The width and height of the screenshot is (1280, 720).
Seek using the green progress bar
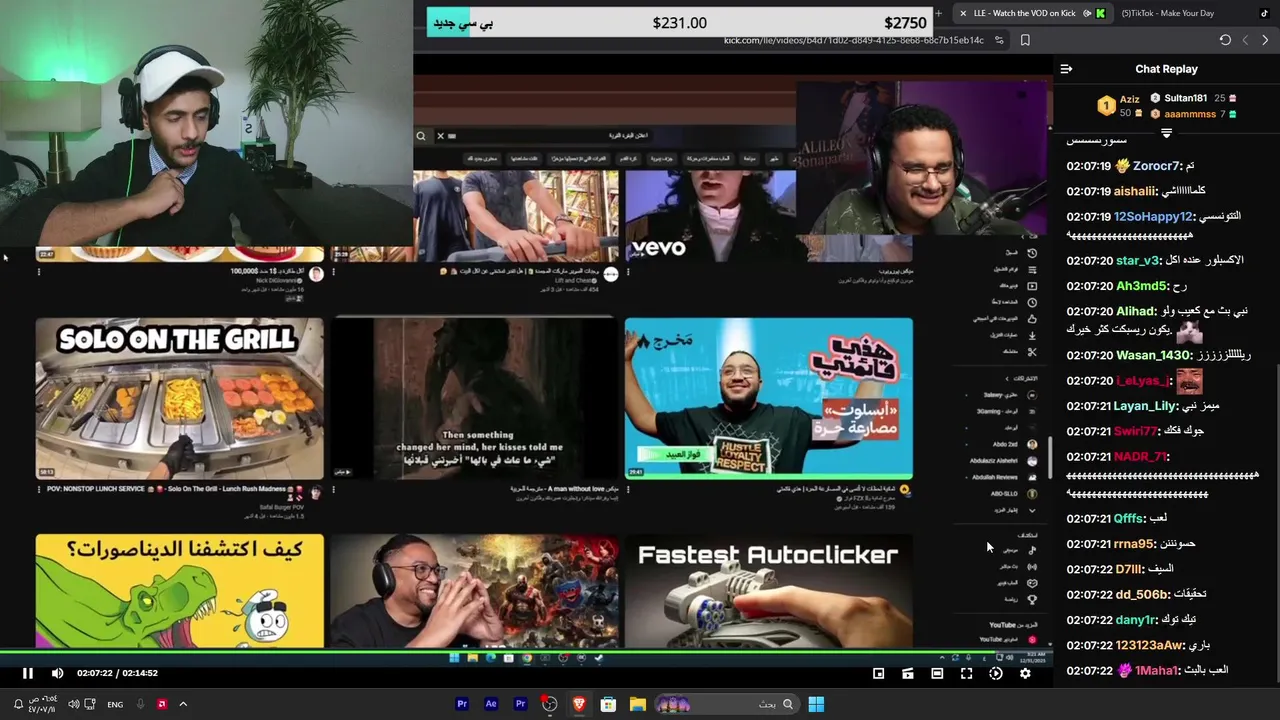pyautogui.click(x=526, y=652)
